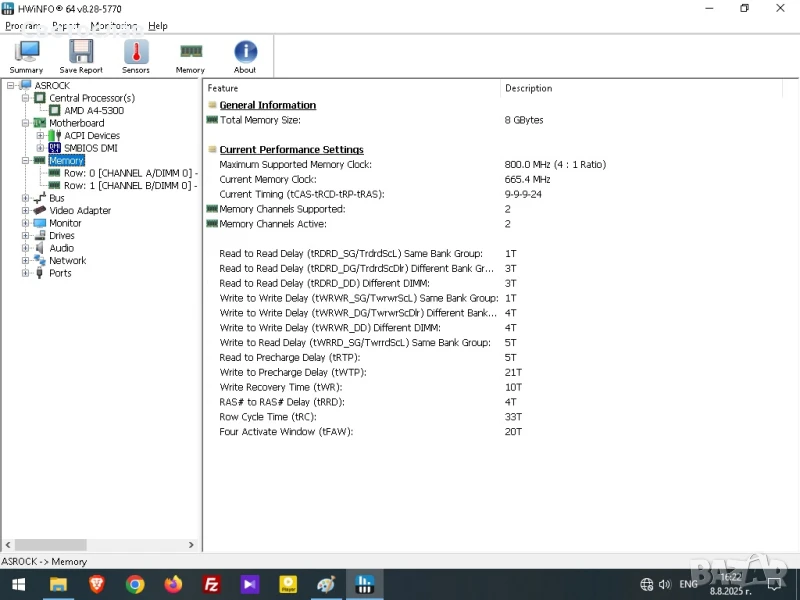Viewport: 800px width, 600px height.
Task: Open the About info icon
Action: click(x=245, y=56)
